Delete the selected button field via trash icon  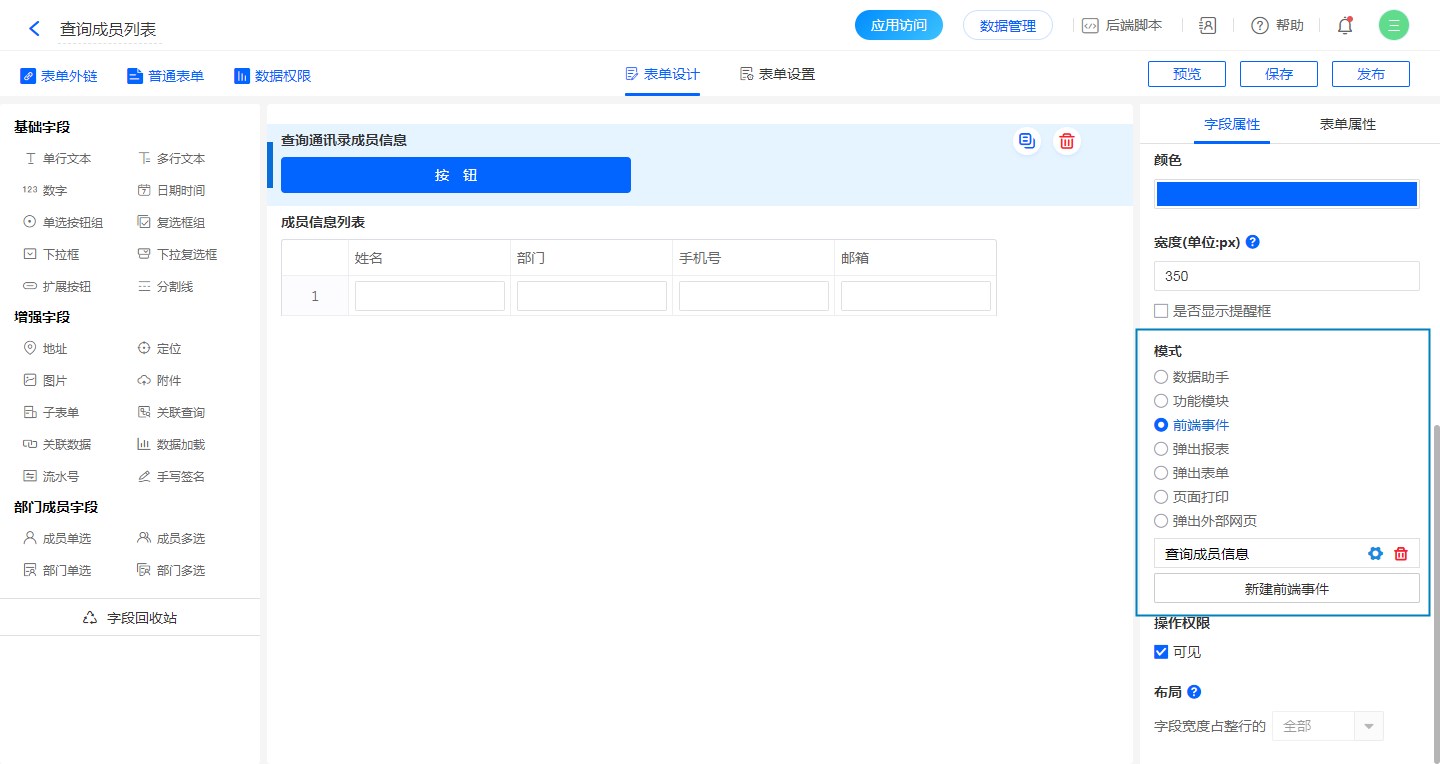pyautogui.click(x=1067, y=141)
